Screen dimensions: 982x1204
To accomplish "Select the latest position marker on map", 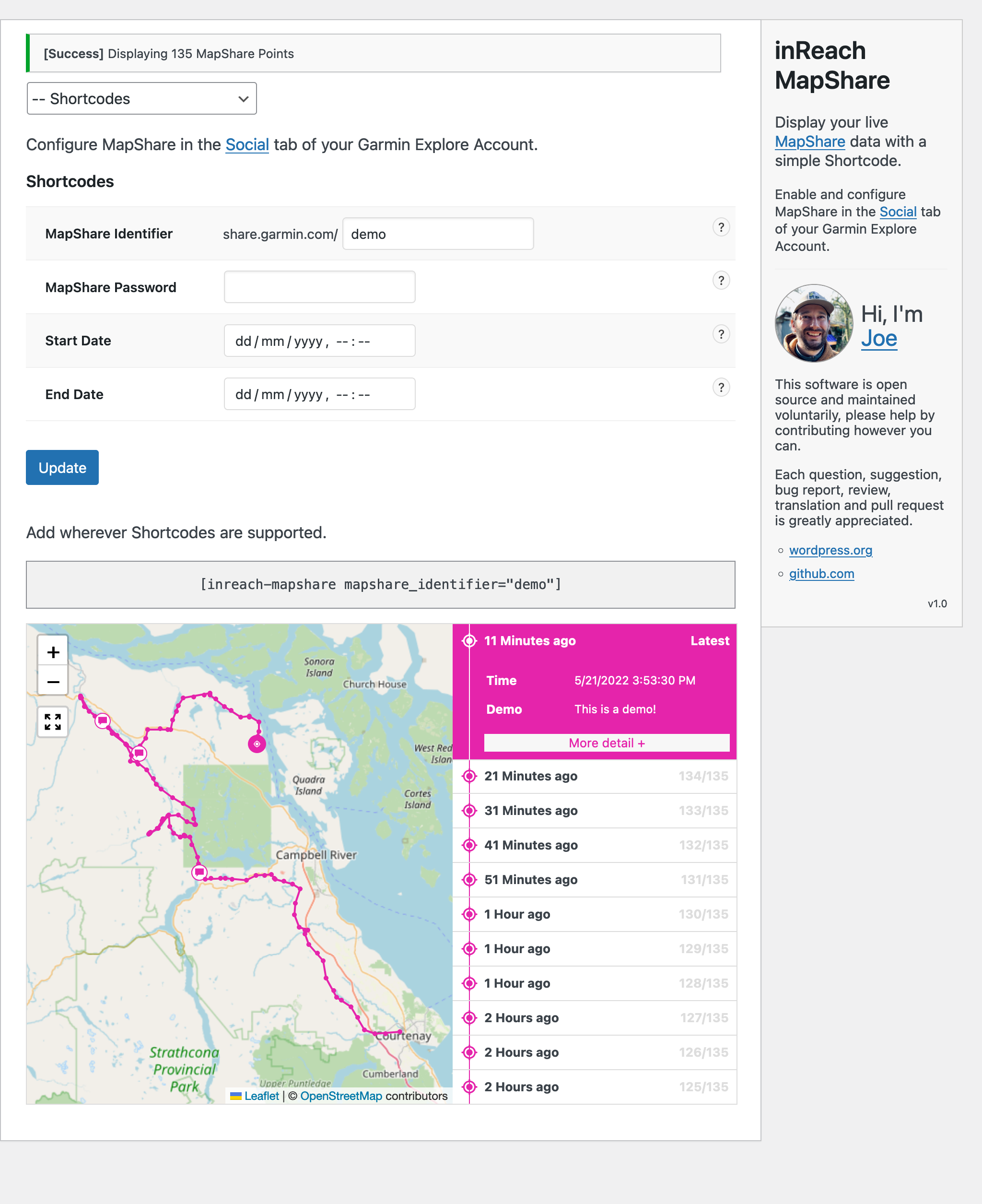I will click(257, 744).
